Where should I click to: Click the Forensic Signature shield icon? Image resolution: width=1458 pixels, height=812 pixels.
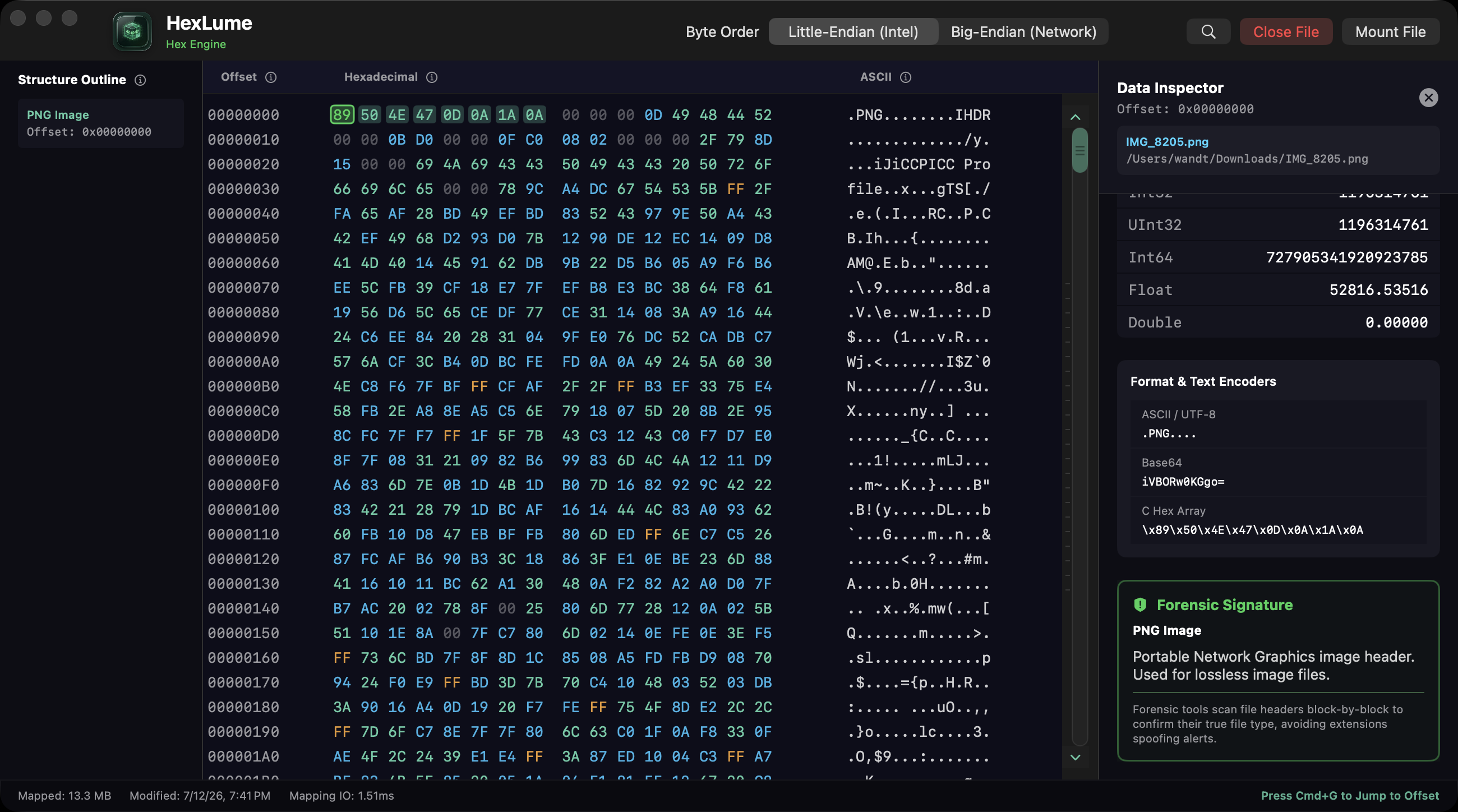pyautogui.click(x=1140, y=605)
